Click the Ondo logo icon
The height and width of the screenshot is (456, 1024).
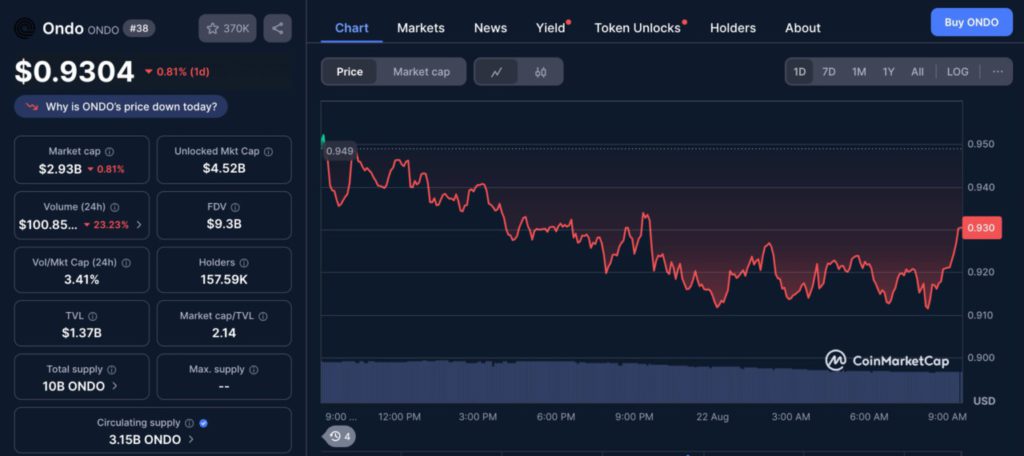coord(24,28)
